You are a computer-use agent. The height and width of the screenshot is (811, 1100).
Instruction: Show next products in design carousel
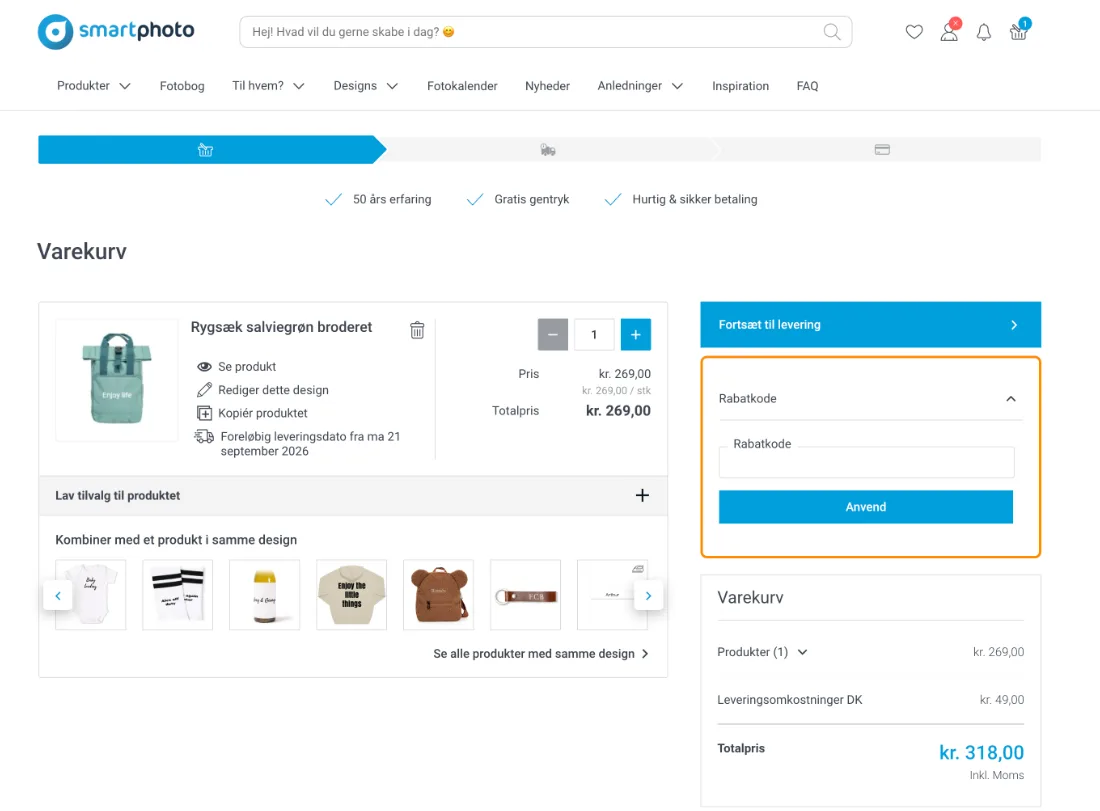[648, 596]
